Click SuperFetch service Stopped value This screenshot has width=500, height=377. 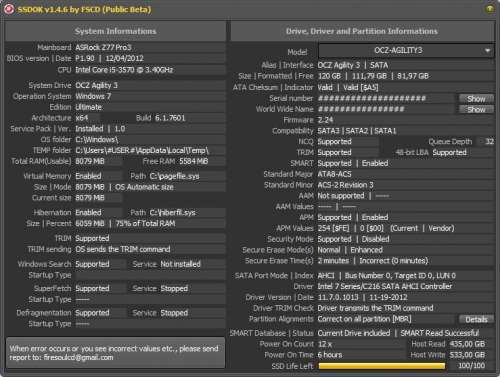pyautogui.click(x=174, y=289)
